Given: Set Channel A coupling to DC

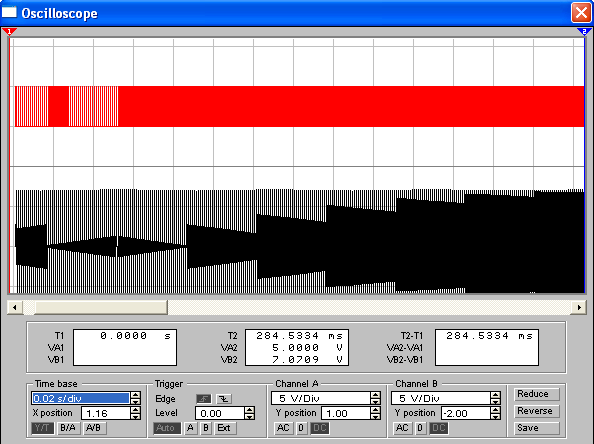Looking at the screenshot, I should [319, 428].
